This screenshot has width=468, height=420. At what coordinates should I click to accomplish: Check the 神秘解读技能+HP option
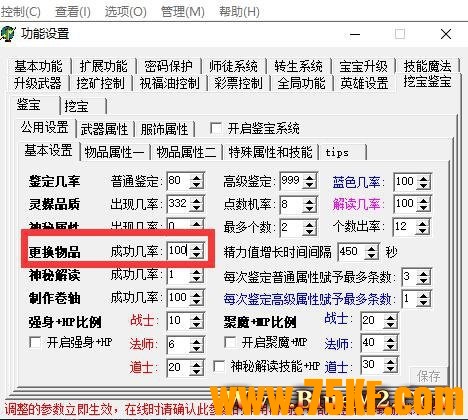coord(219,366)
